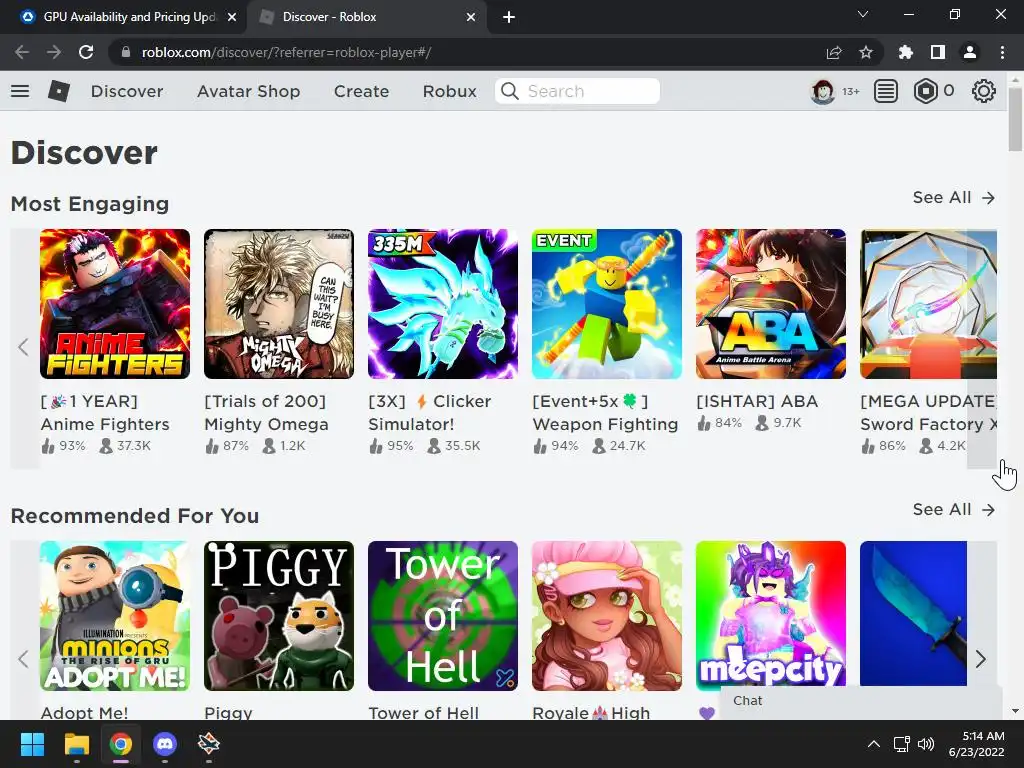Click See All for Recommended For You
The image size is (1024, 768).
point(953,510)
